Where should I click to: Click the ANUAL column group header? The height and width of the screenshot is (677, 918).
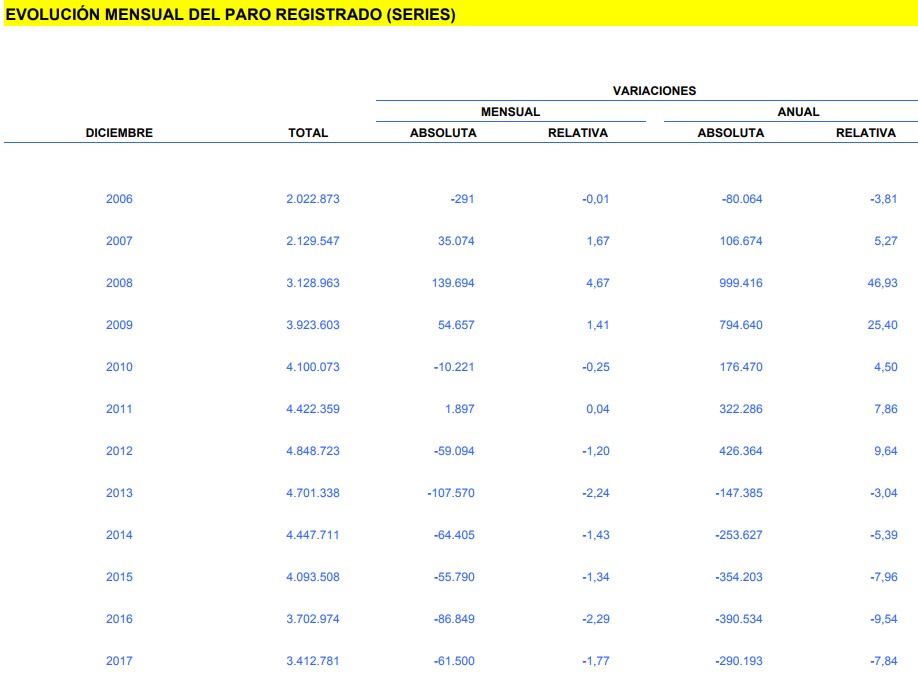click(x=798, y=112)
